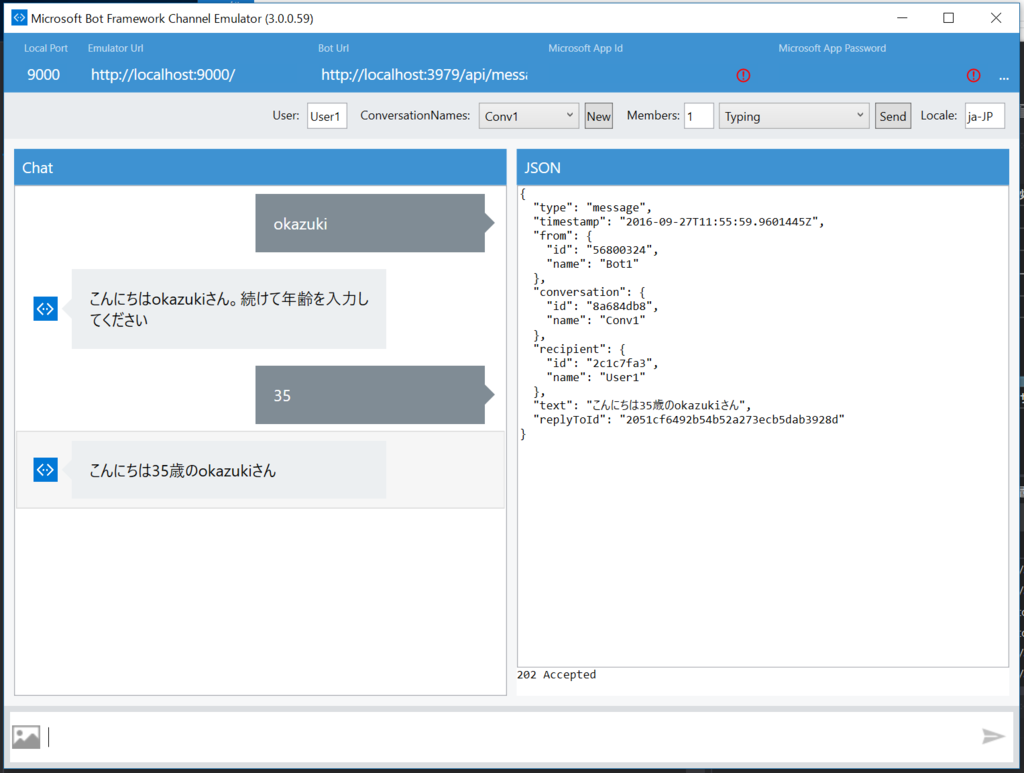Image resolution: width=1024 pixels, height=773 pixels.
Task: Click JSON line "name": "Bot1"
Action: click(592, 264)
